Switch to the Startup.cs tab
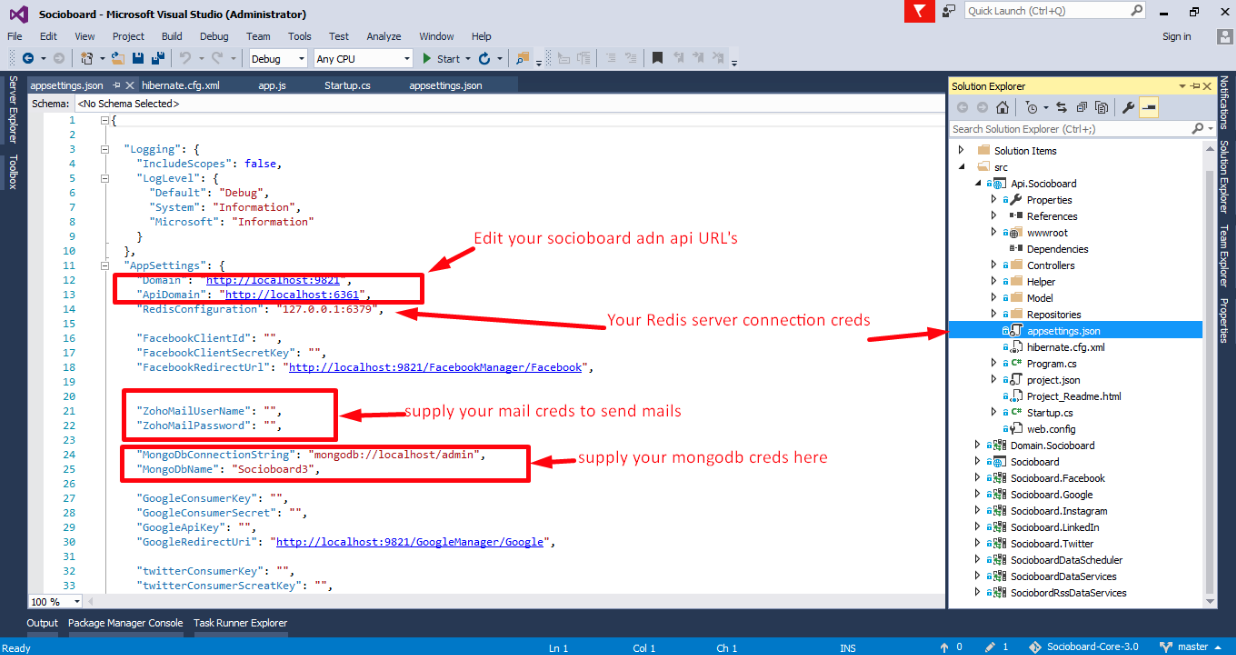This screenshot has height=655, width=1236. click(x=347, y=86)
